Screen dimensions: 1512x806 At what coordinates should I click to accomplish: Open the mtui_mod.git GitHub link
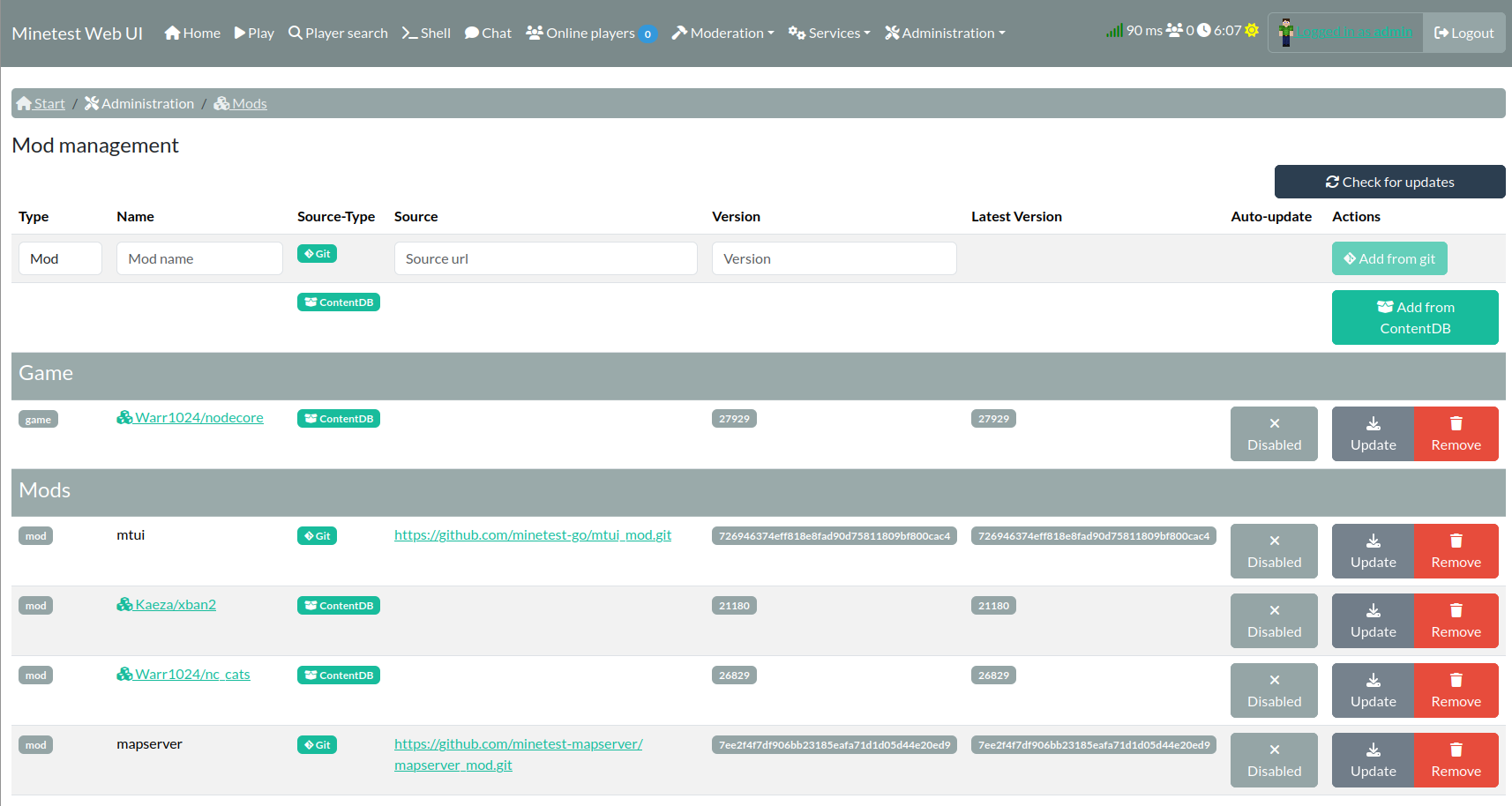(533, 534)
